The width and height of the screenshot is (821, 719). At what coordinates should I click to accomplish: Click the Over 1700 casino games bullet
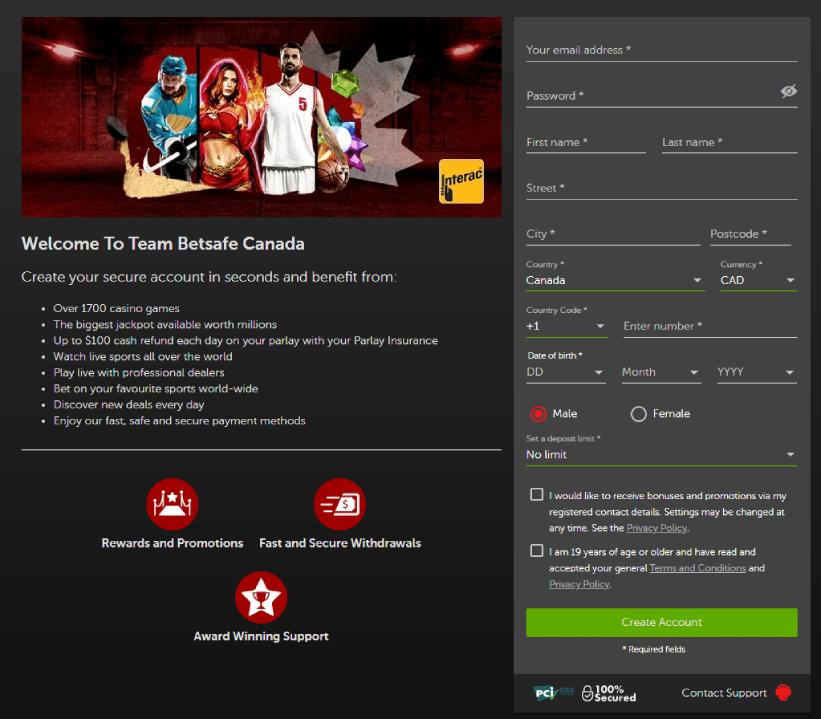116,308
